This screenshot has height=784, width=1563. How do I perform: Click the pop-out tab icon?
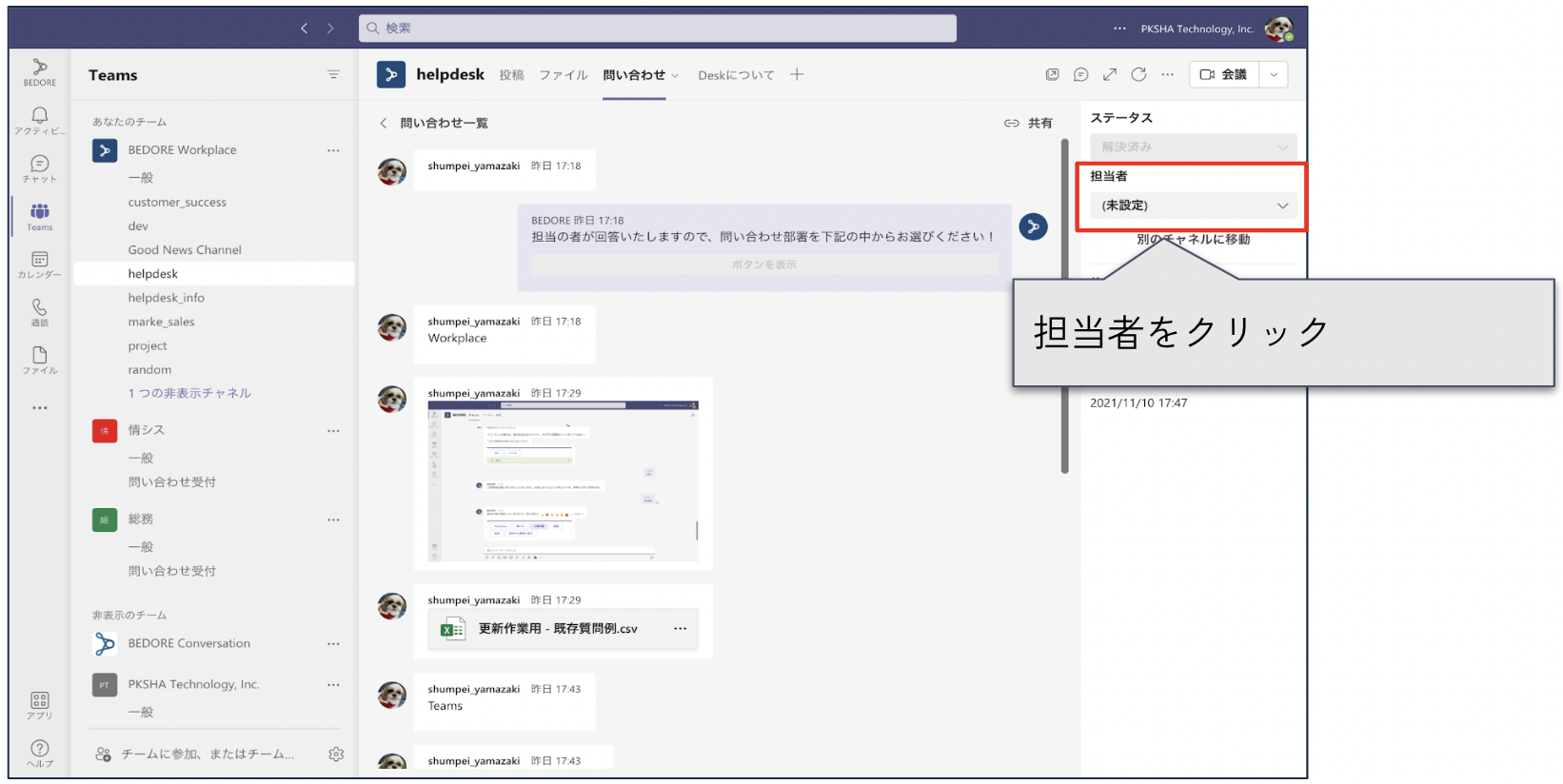(x=1052, y=74)
